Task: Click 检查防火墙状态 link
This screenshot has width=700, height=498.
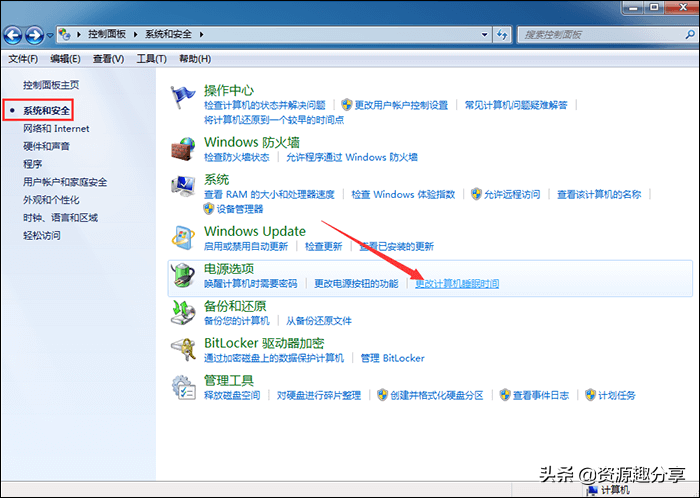Action: click(237, 158)
